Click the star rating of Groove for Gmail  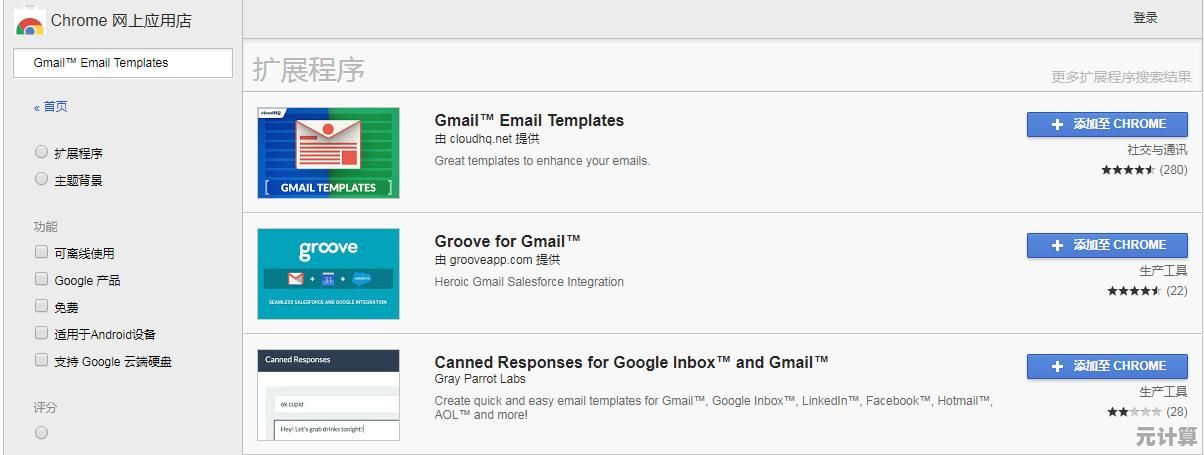pos(1133,291)
